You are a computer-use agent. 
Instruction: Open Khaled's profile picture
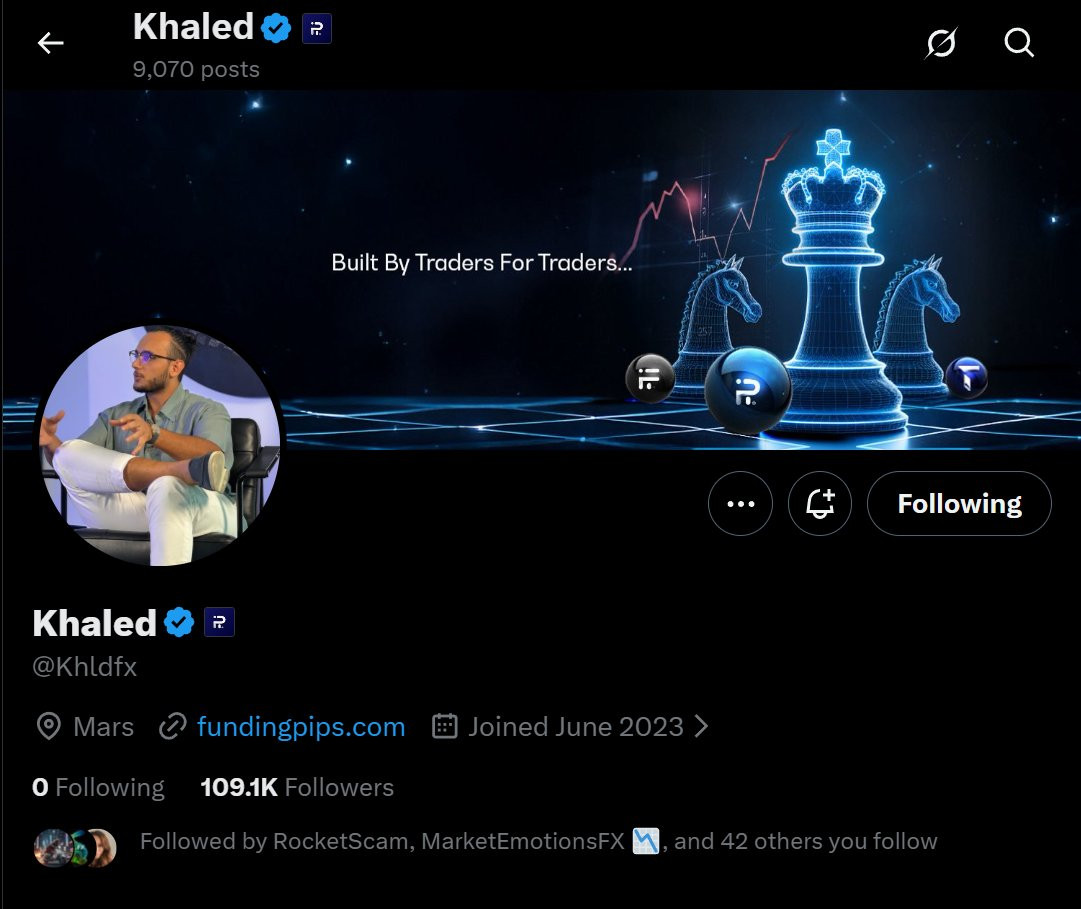tap(160, 446)
